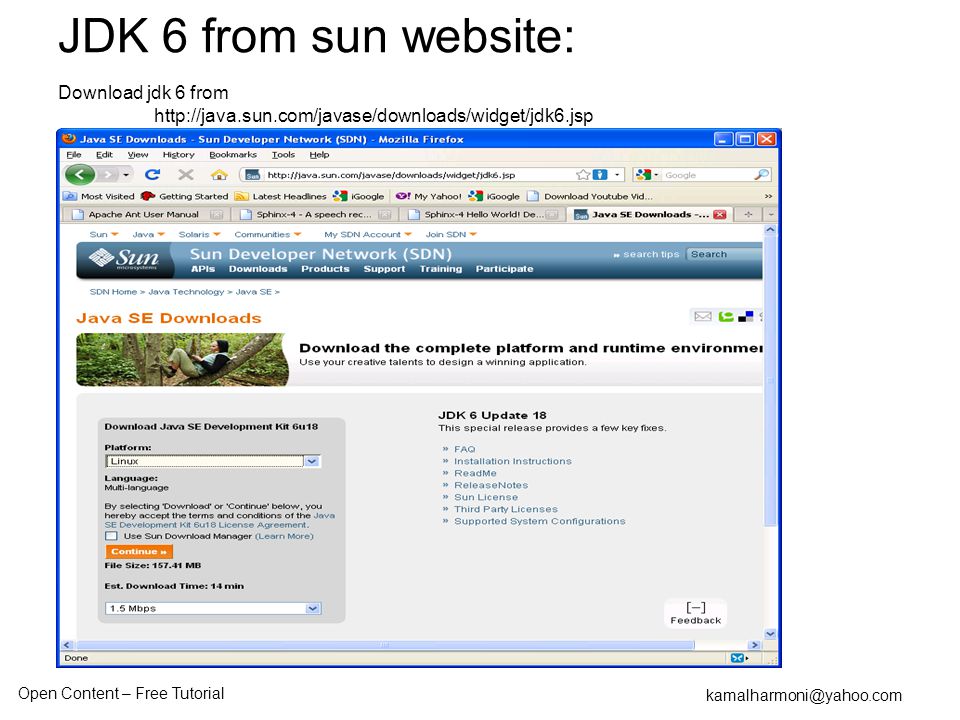
Task: Click the Java Technology breadcrumb link
Action: pos(186,292)
